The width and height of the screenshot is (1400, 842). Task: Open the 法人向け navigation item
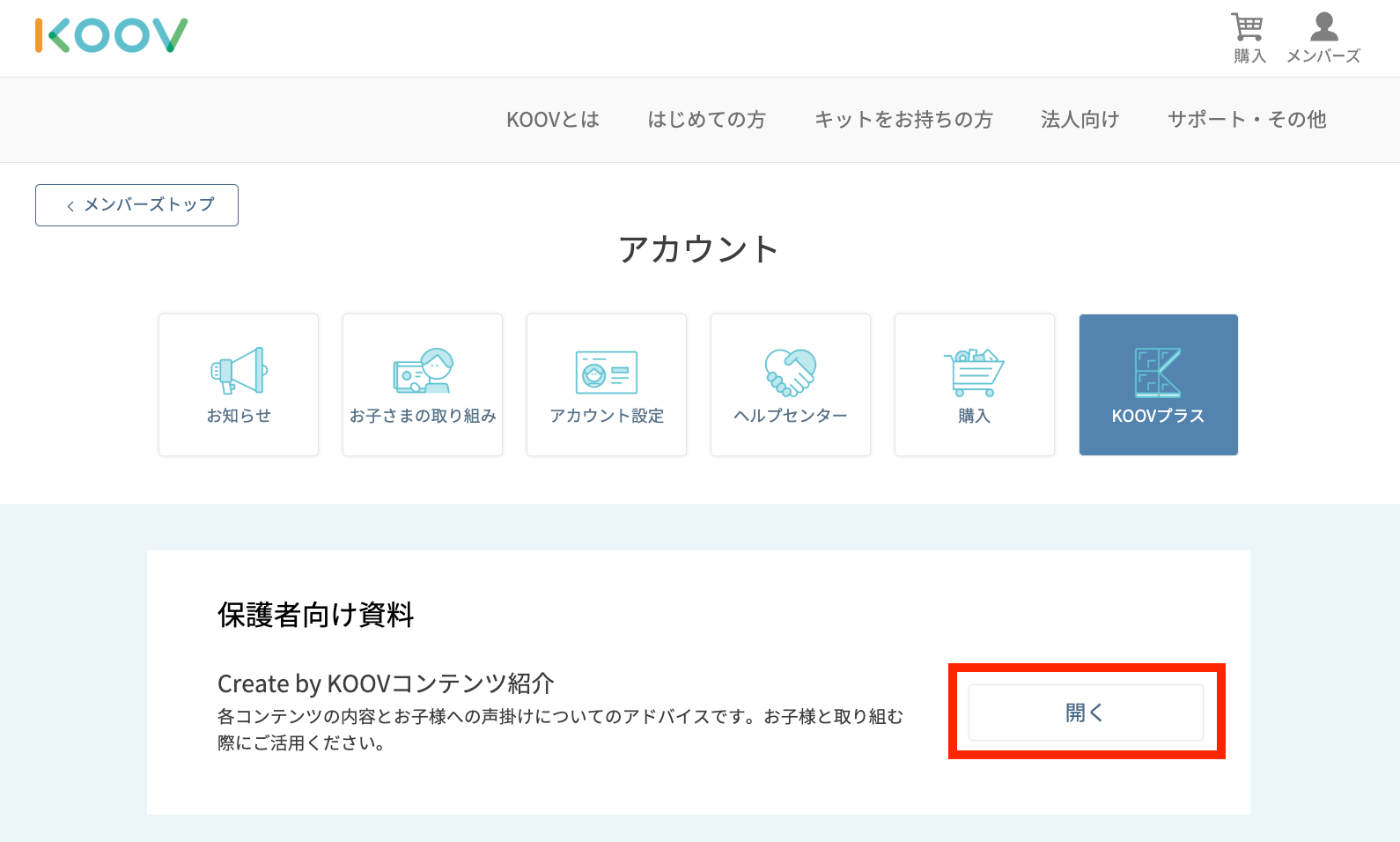1079,120
